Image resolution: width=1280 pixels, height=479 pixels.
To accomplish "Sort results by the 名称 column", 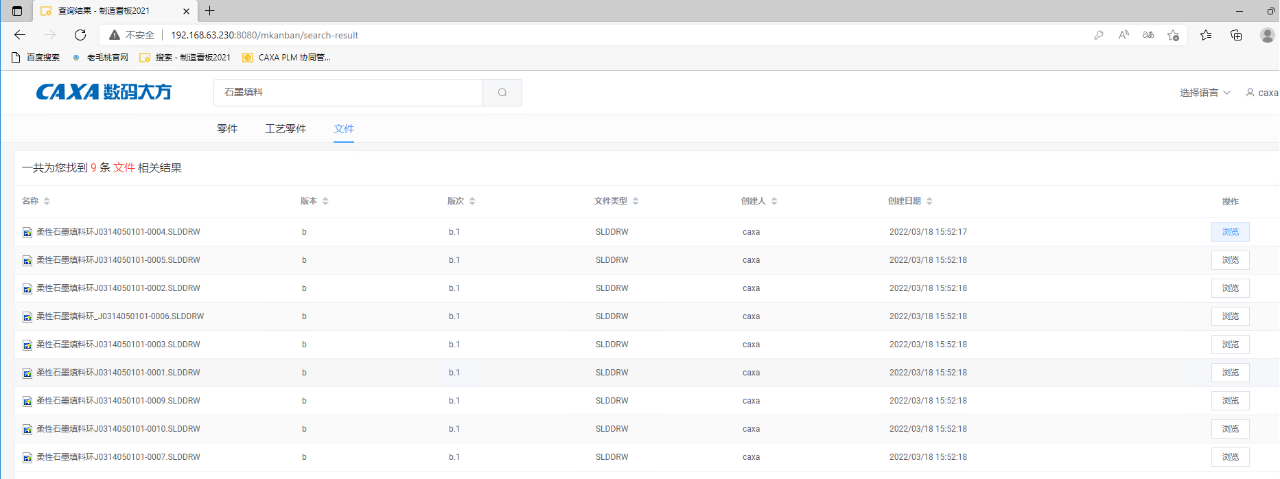I will (x=46, y=201).
